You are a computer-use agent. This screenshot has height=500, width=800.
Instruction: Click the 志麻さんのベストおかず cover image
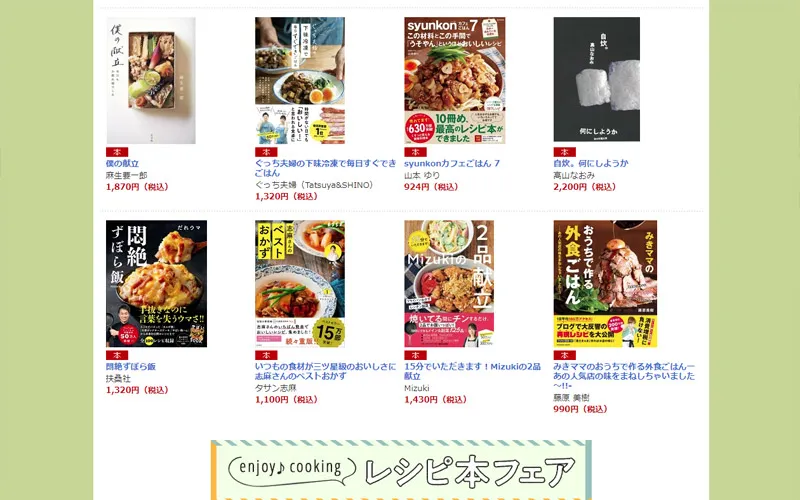click(x=300, y=284)
